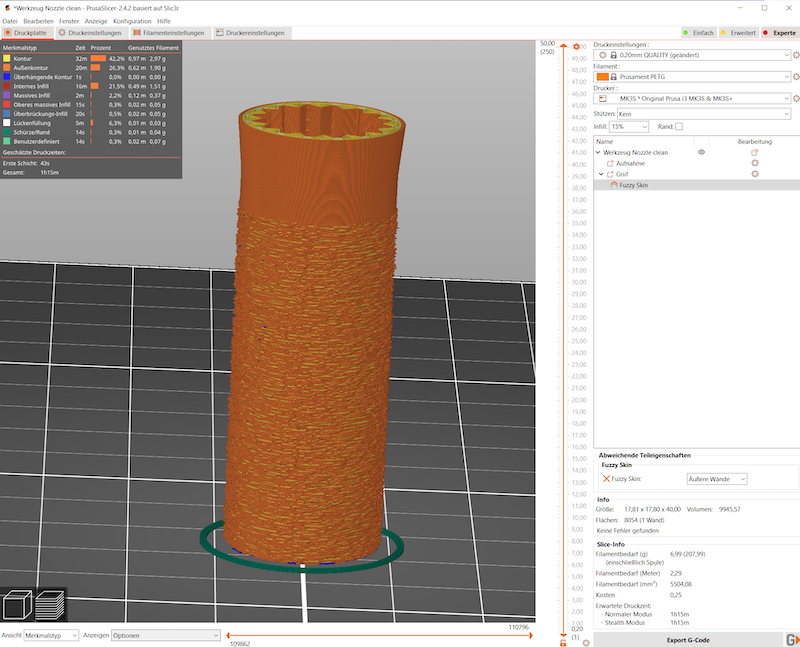
Task: Click the part icon beside Aufnahme
Action: pyautogui.click(x=610, y=163)
